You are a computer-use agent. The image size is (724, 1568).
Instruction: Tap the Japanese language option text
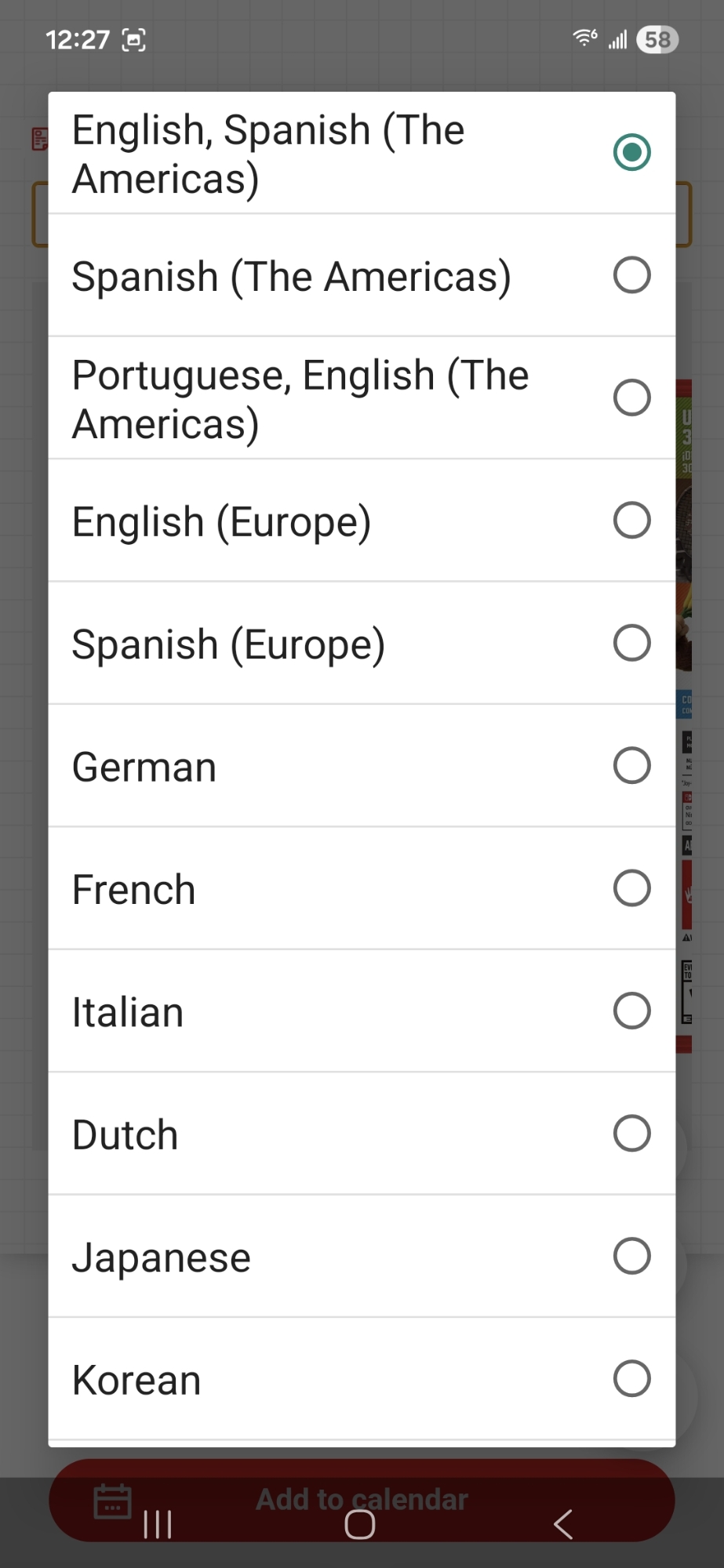click(x=162, y=1258)
